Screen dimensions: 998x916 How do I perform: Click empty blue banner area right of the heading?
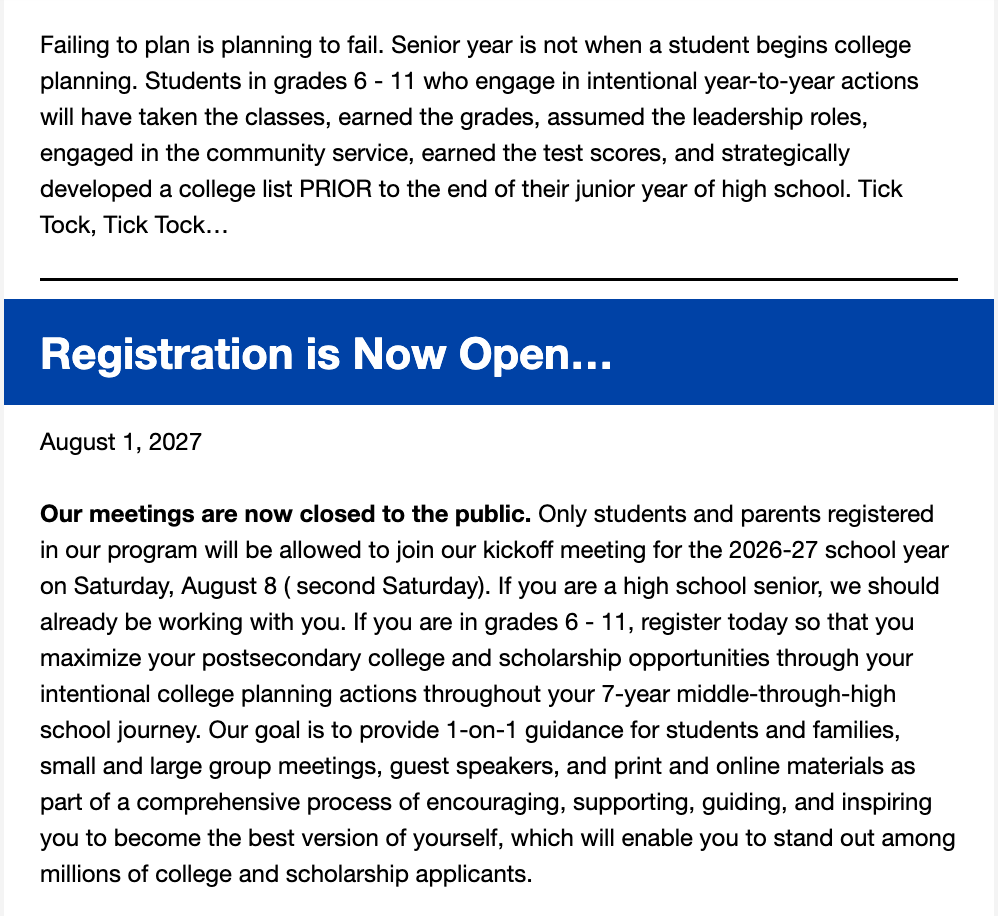[802, 352]
